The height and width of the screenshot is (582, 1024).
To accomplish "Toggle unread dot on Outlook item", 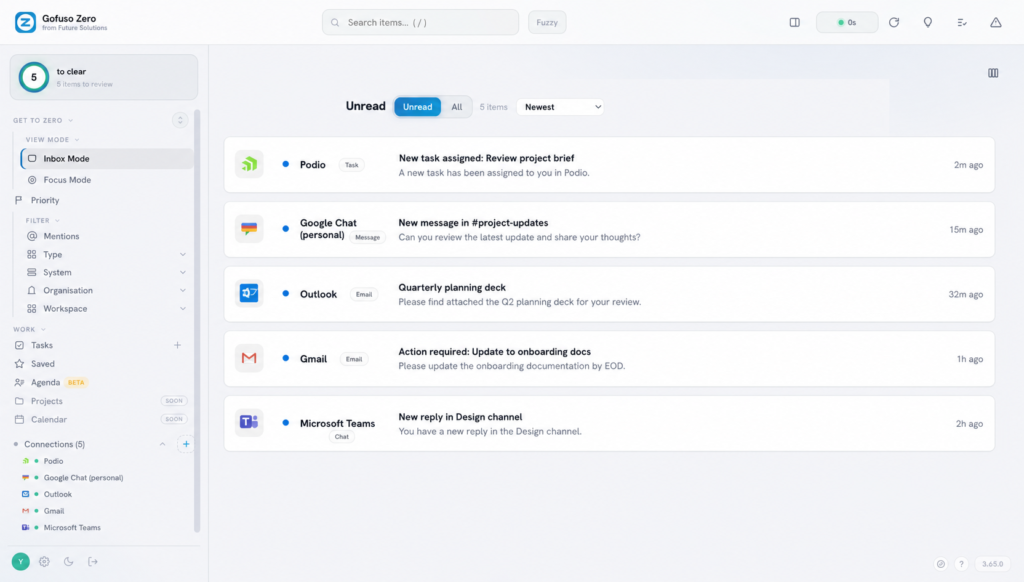I will 285,293.
